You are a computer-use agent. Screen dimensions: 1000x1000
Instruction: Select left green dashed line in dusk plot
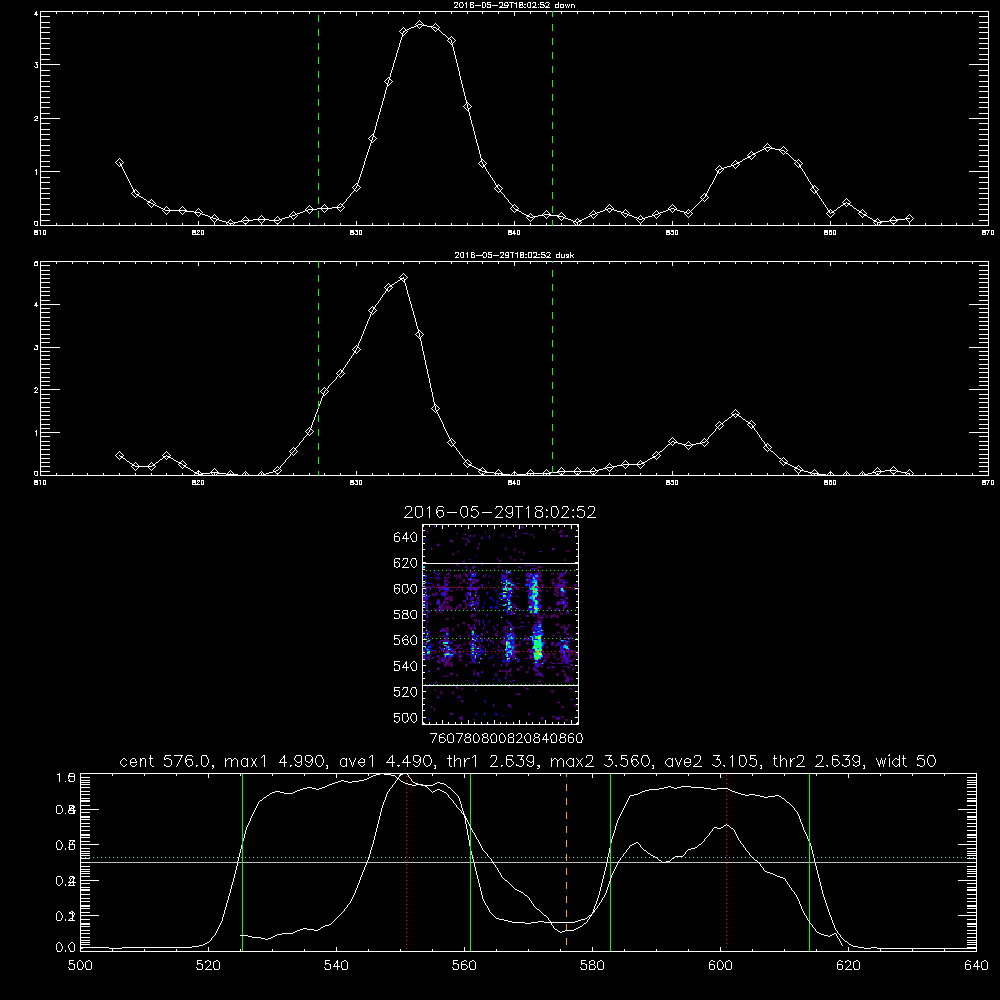[x=318, y=368]
